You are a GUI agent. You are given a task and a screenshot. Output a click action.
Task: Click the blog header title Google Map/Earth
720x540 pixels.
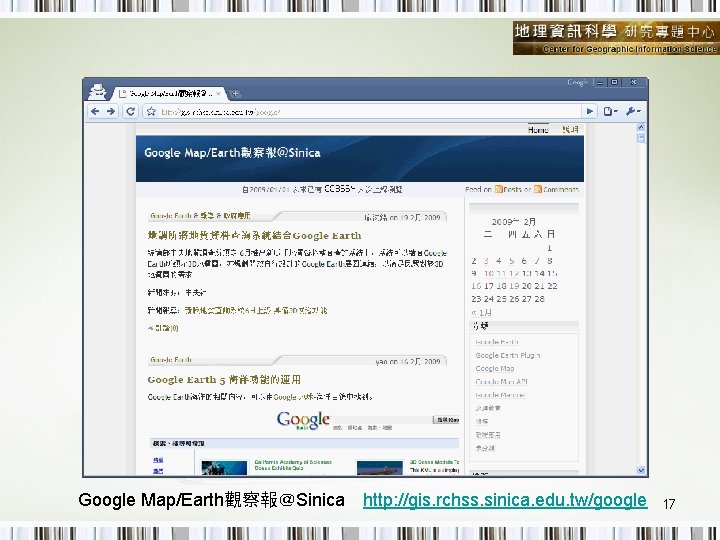[232, 153]
